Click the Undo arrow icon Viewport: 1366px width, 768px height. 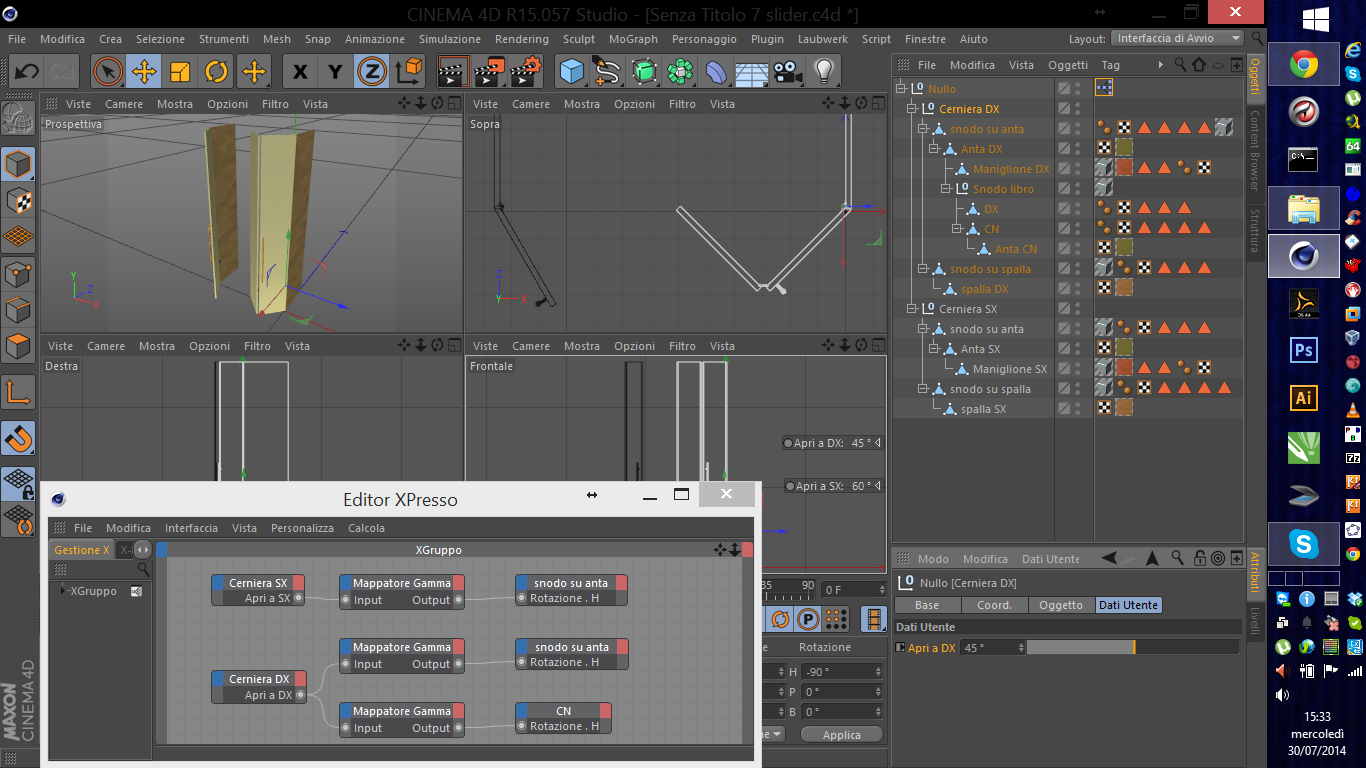[26, 71]
